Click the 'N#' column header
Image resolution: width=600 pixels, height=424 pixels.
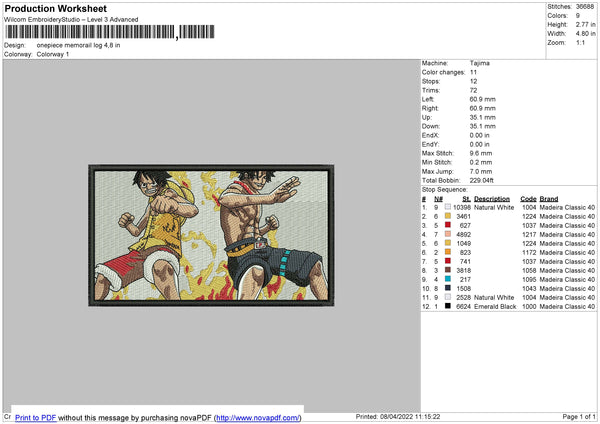click(x=438, y=199)
